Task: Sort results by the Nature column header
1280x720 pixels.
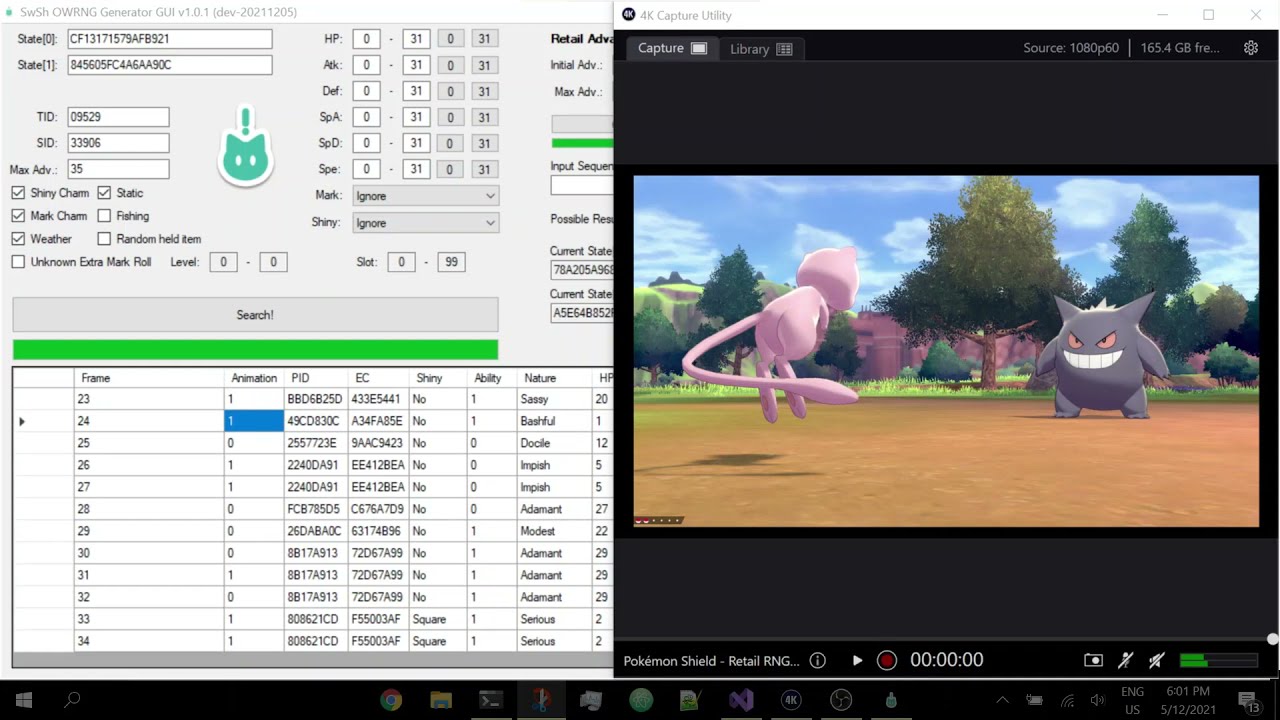Action: (x=554, y=378)
